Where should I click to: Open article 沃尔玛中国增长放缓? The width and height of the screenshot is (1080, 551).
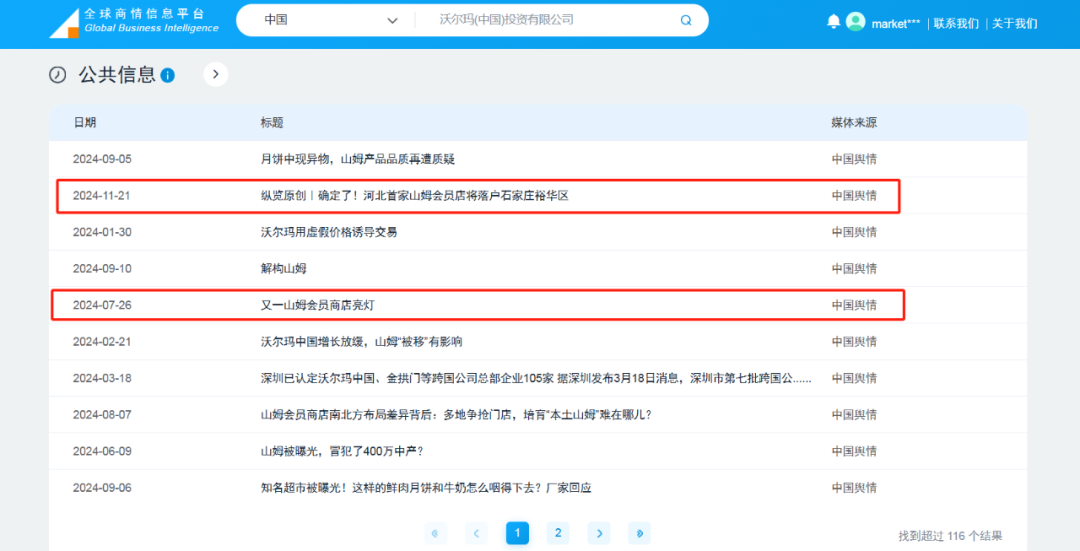pos(362,342)
